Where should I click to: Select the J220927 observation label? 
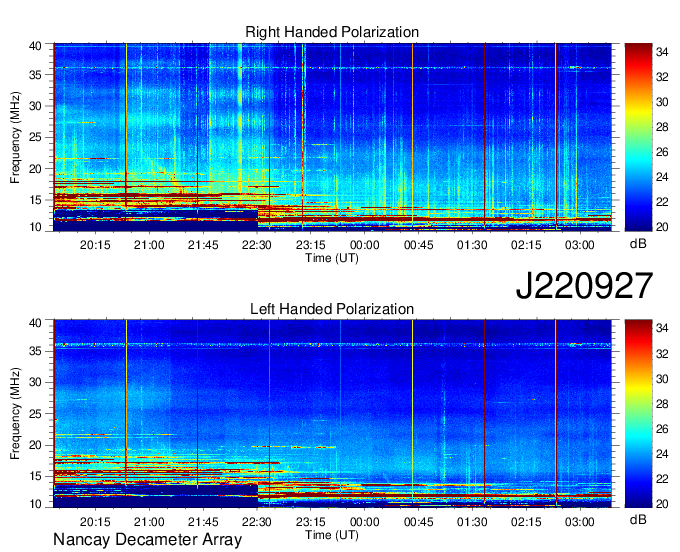click(x=584, y=286)
